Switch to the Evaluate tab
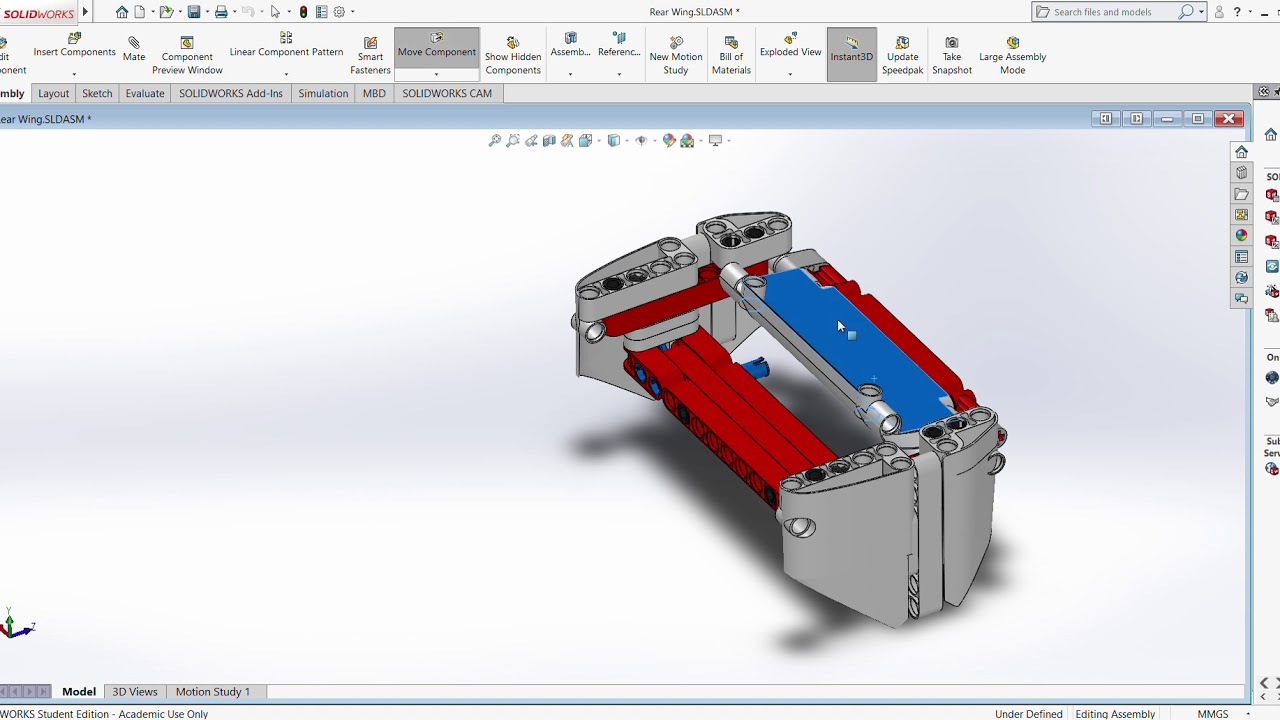Screen dimensions: 1280x720 point(145,93)
